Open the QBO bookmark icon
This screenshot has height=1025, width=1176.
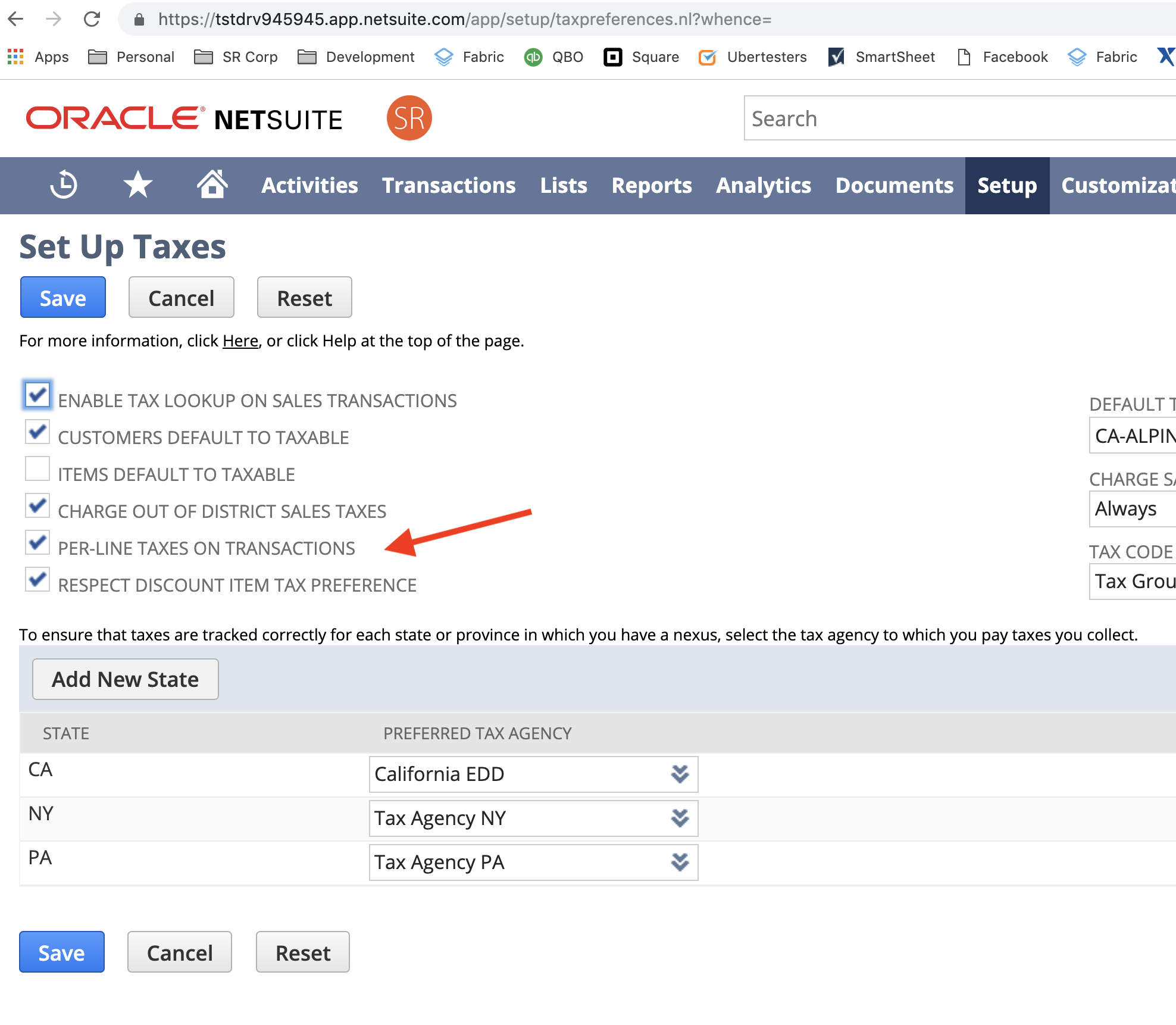click(533, 57)
